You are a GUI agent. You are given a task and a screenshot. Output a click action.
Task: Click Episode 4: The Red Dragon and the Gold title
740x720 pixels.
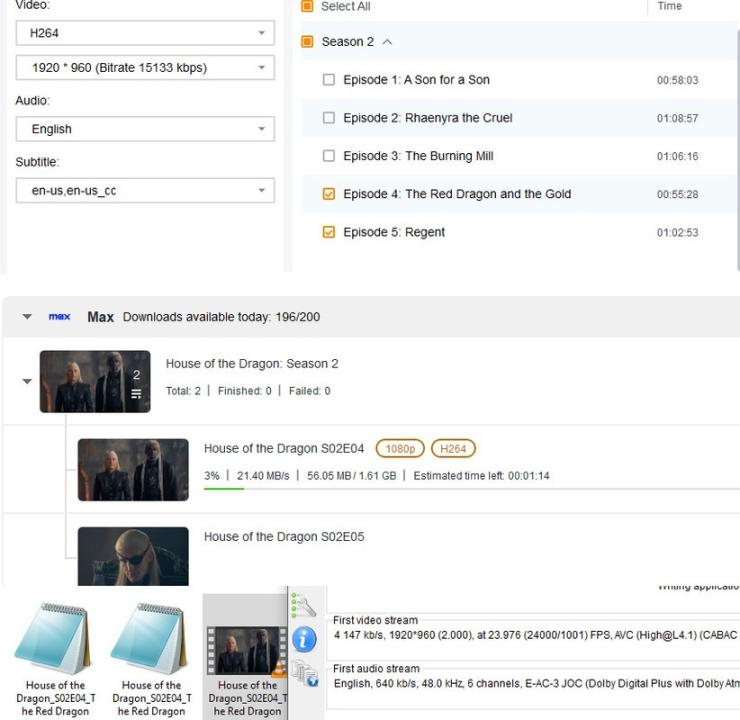(457, 194)
